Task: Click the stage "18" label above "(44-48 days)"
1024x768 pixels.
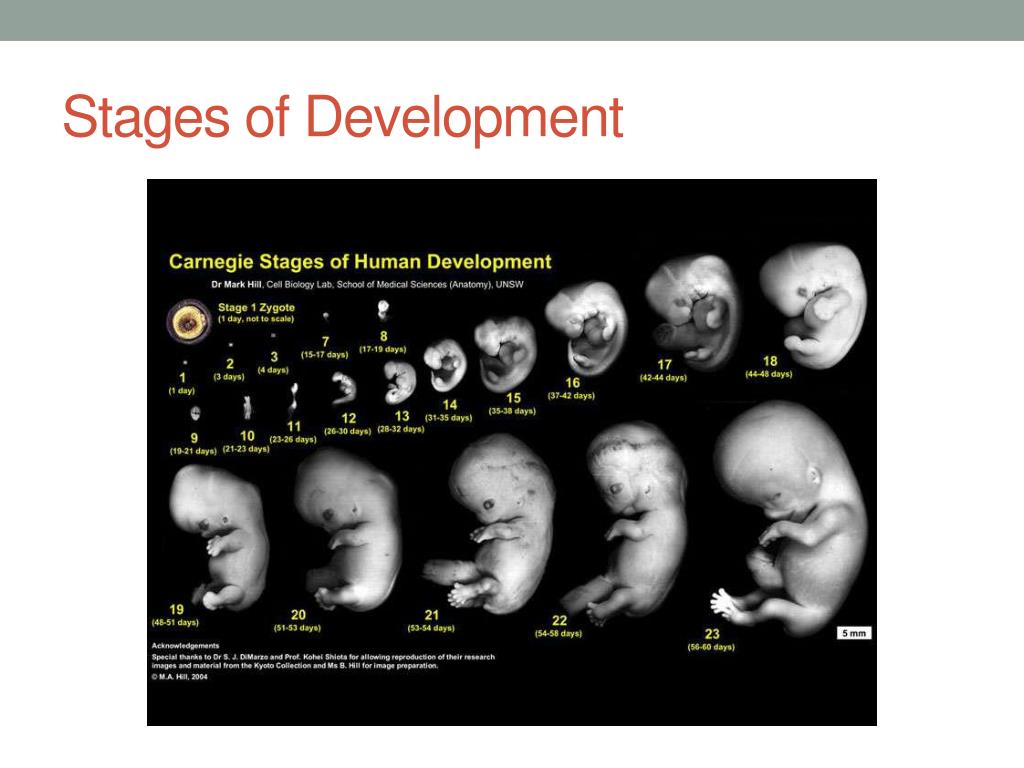Action: point(770,360)
